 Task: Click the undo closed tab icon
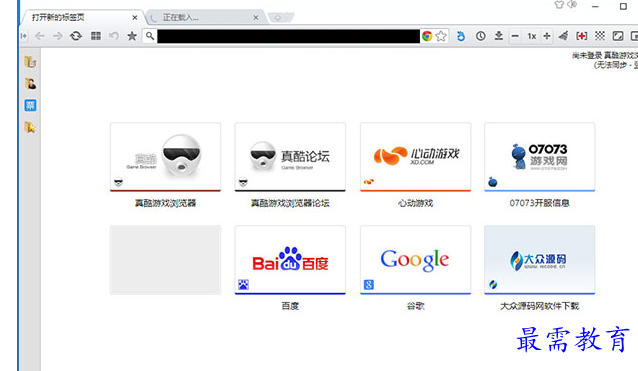[x=114, y=36]
